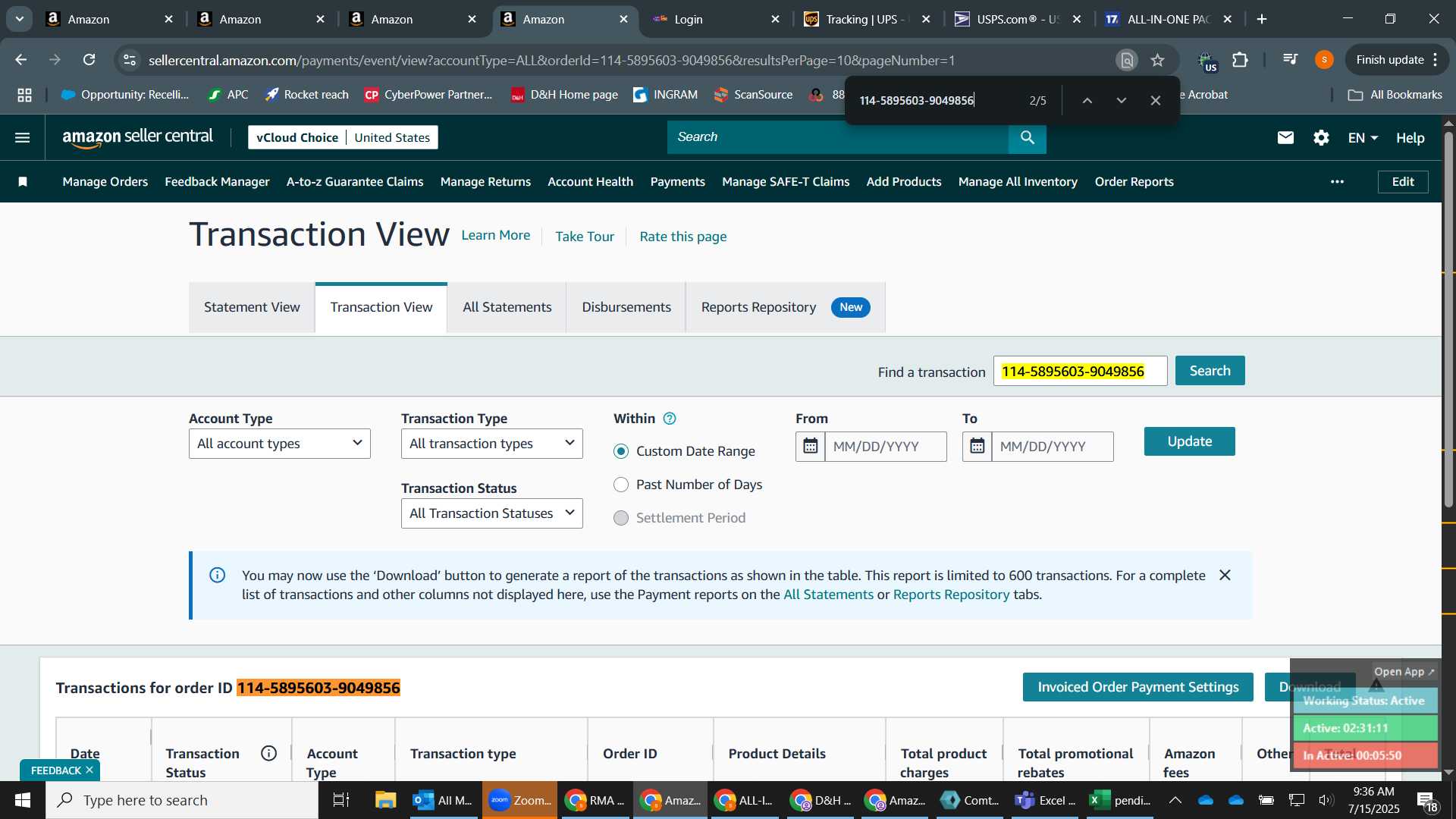Screen dimensions: 1456x819
Task: Click the Search transaction button
Action: click(x=1210, y=371)
